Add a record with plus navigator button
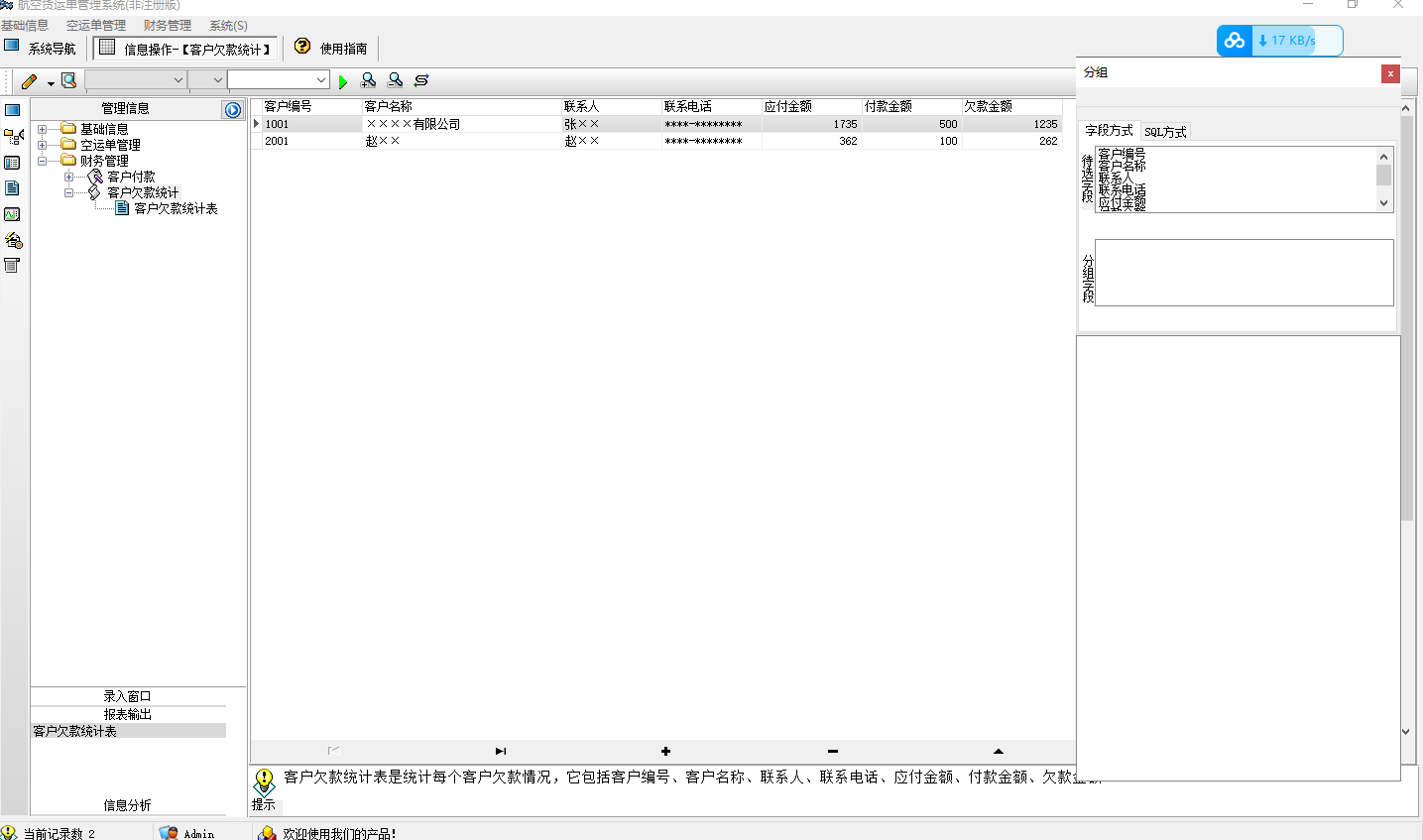Image resolution: width=1423 pixels, height=840 pixels. pos(665,751)
